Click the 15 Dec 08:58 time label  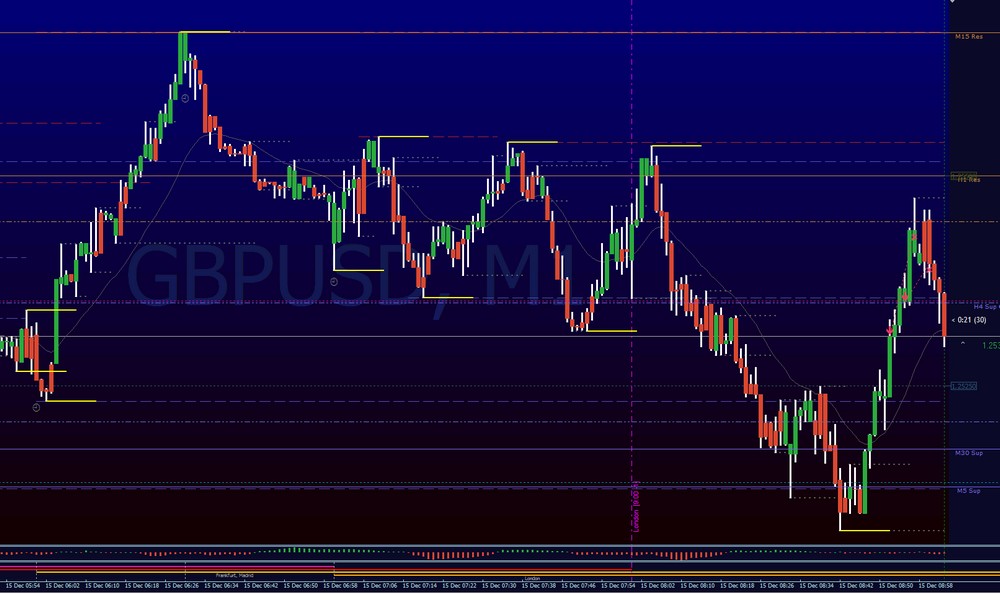pos(936,586)
